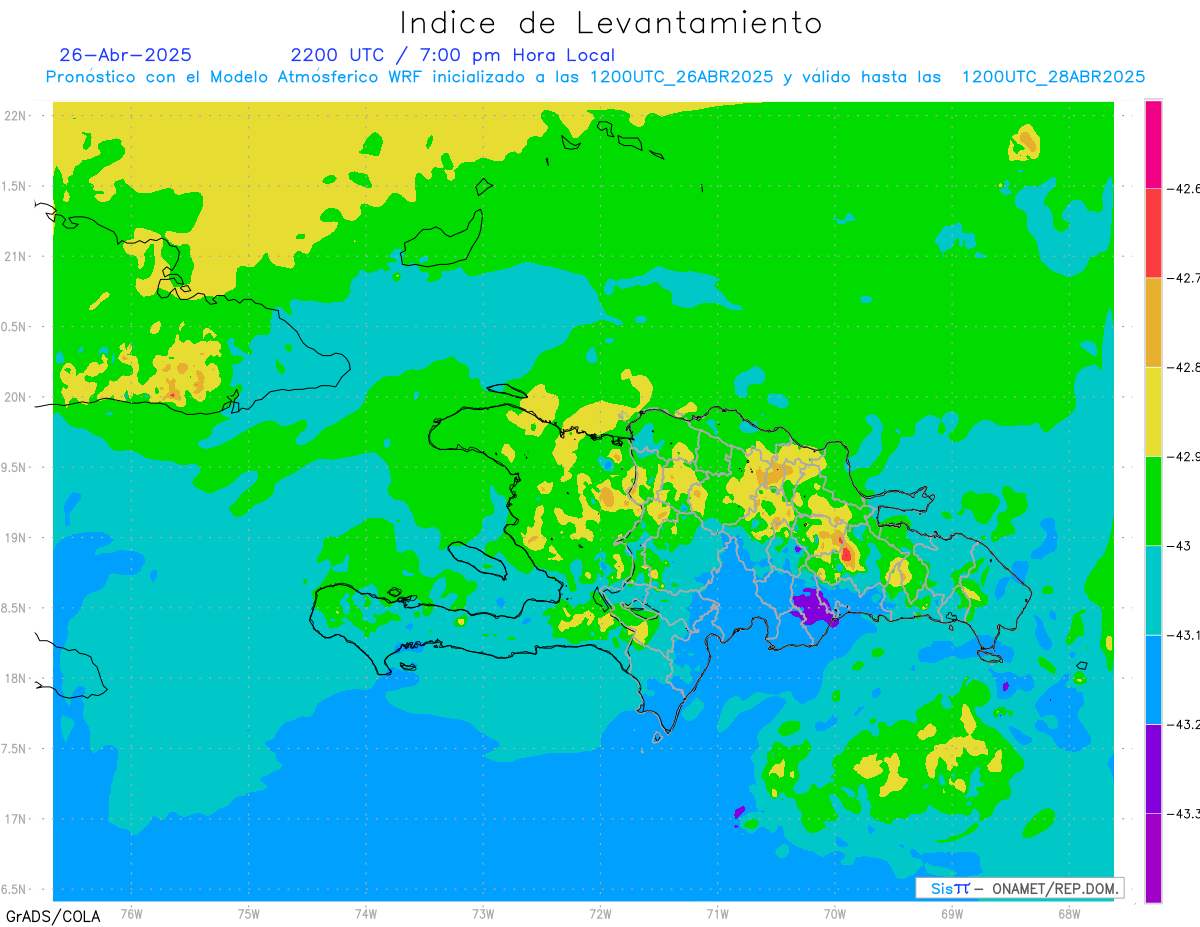
Task: Click the date label '26-Abr-2025'
Action: pos(126,55)
